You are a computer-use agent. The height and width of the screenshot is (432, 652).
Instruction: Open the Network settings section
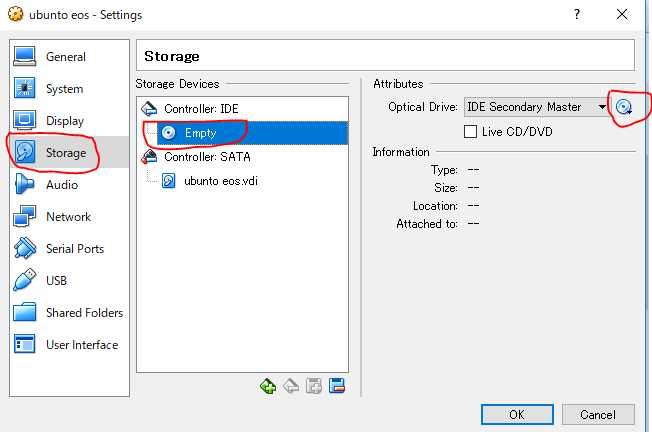click(x=68, y=217)
